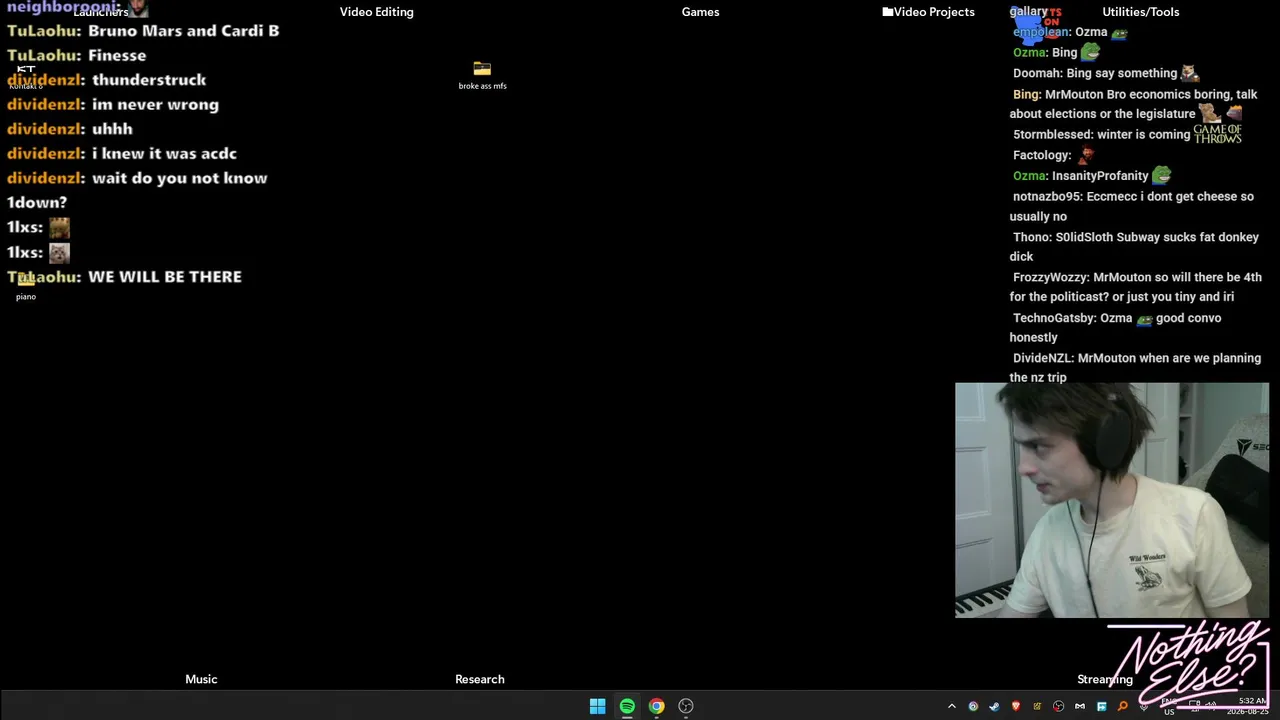Show hidden system tray icons
1280x720 pixels.
point(951,706)
